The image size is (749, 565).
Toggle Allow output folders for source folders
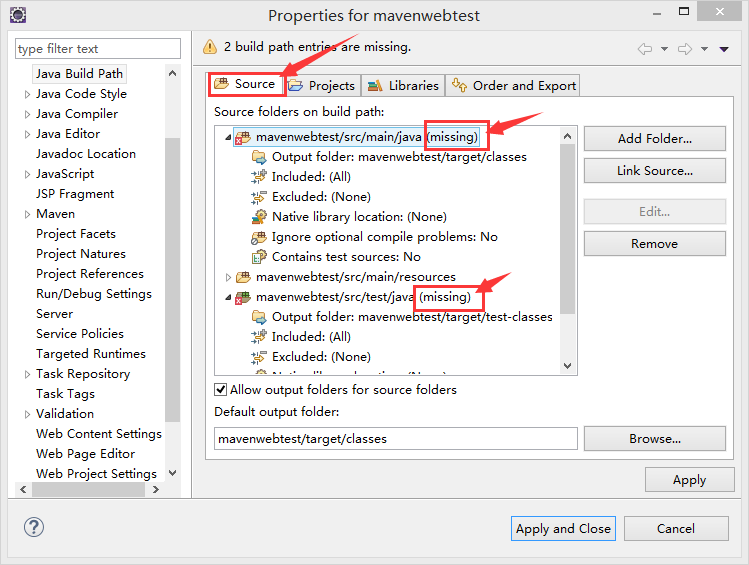pos(220,390)
